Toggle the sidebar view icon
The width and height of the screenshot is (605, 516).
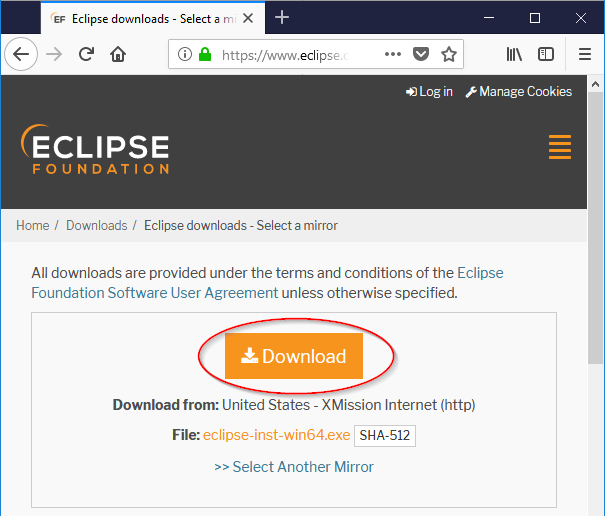(x=546, y=54)
